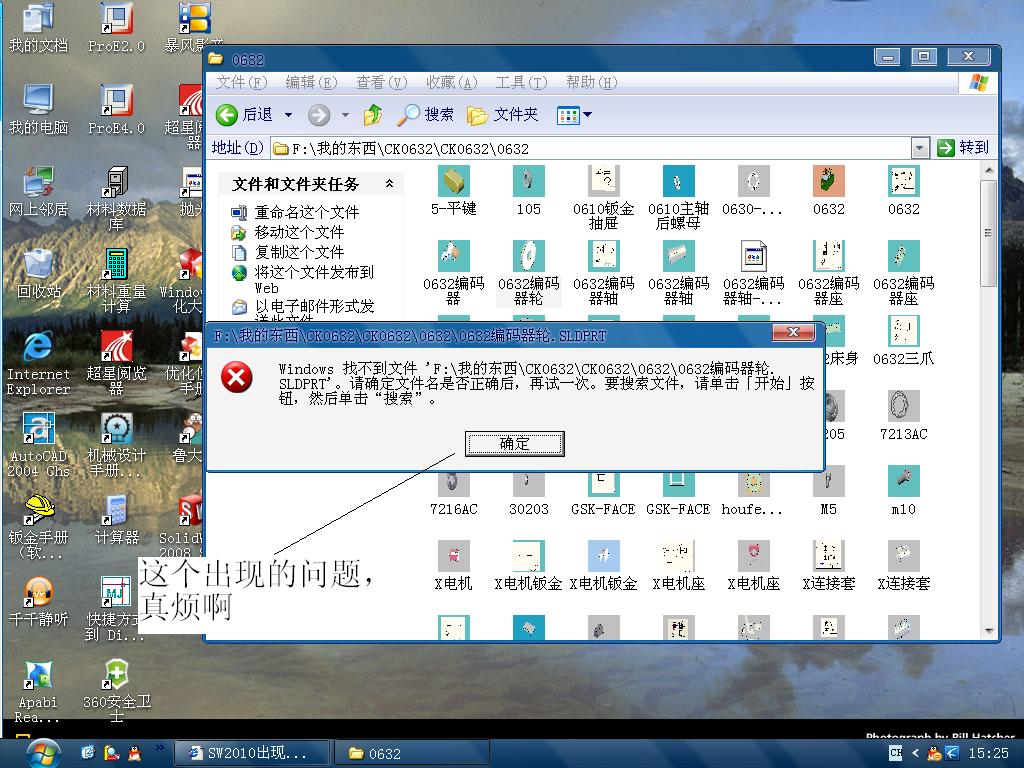
Task: Toggle the 文件夹 folders pane
Action: point(502,115)
